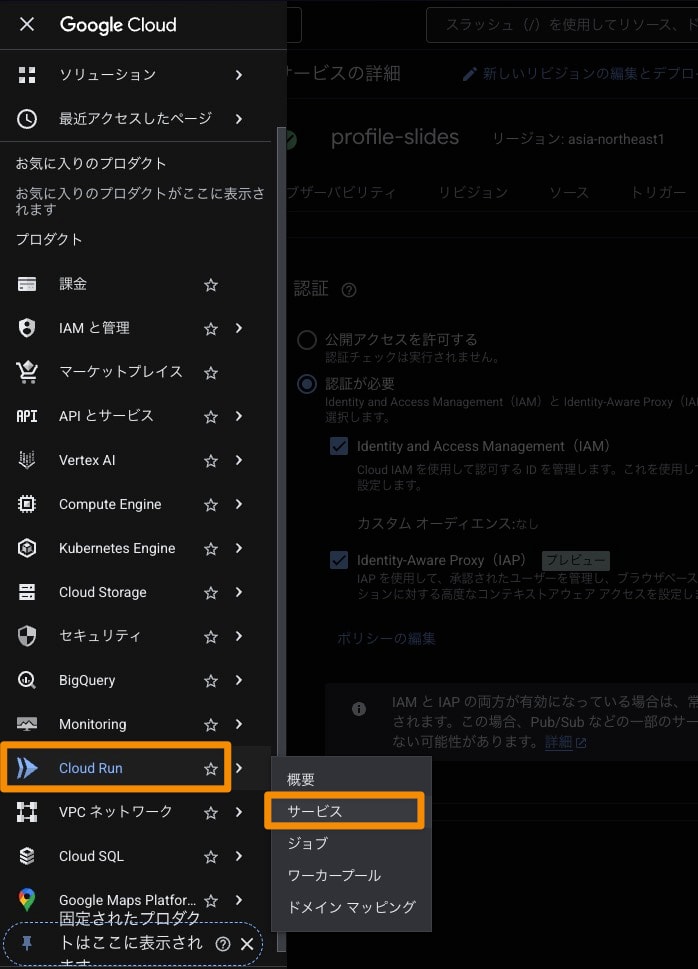Click the ポリシーの編集 link
This screenshot has width=698, height=969.
click(386, 639)
